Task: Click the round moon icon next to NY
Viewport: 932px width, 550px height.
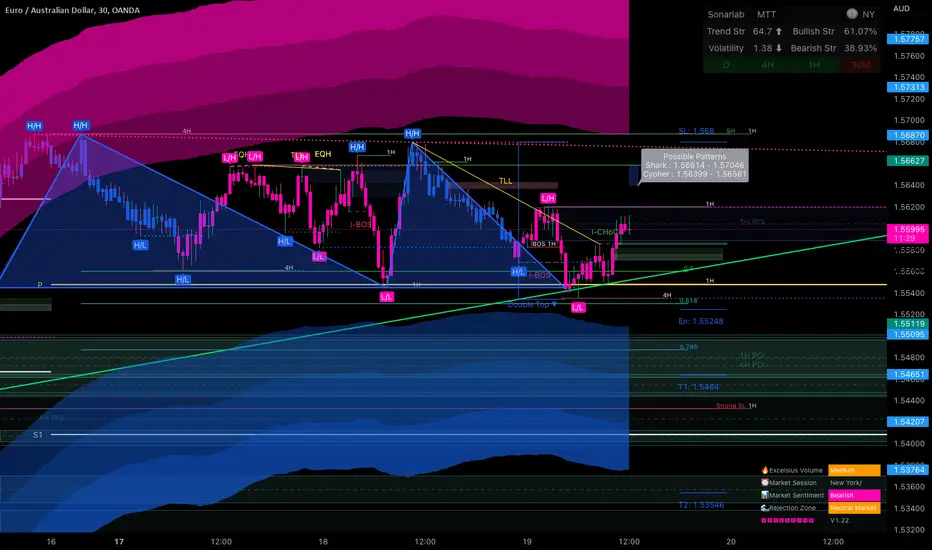Action: pyautogui.click(x=852, y=14)
